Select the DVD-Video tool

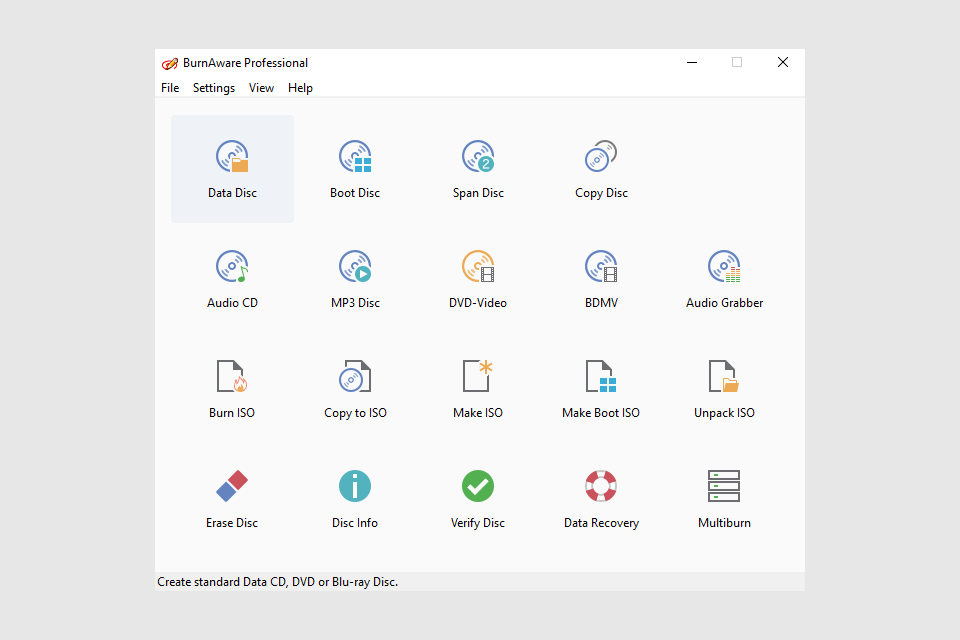coord(478,278)
